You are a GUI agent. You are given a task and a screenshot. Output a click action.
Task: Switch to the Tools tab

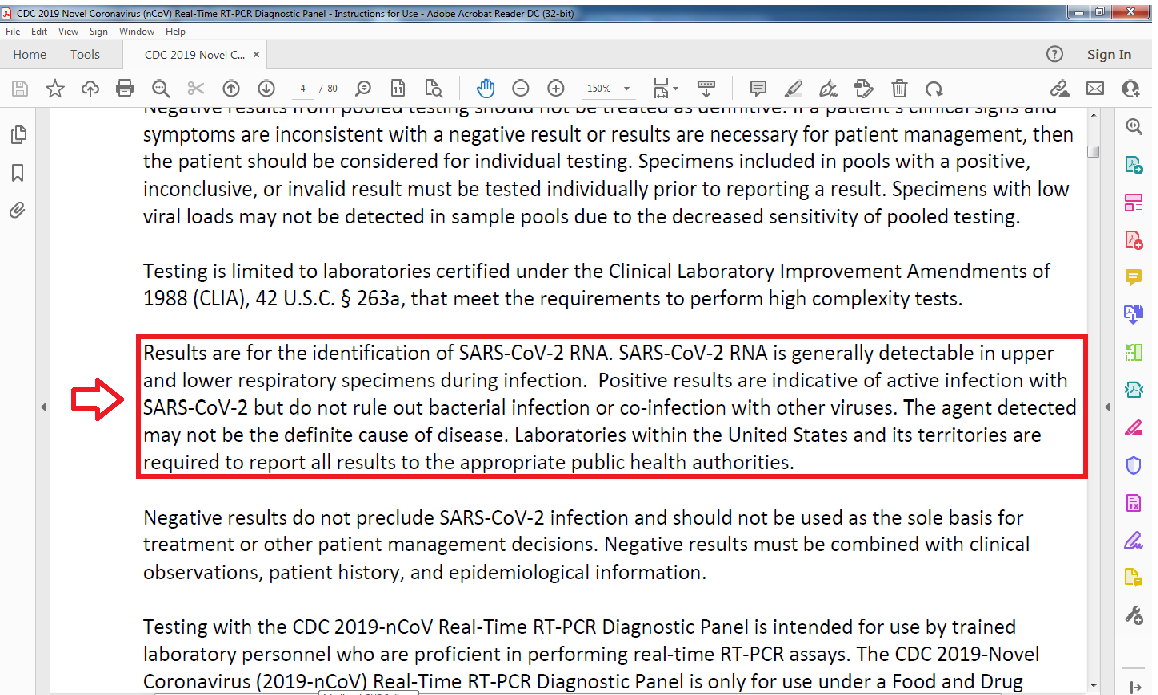85,55
